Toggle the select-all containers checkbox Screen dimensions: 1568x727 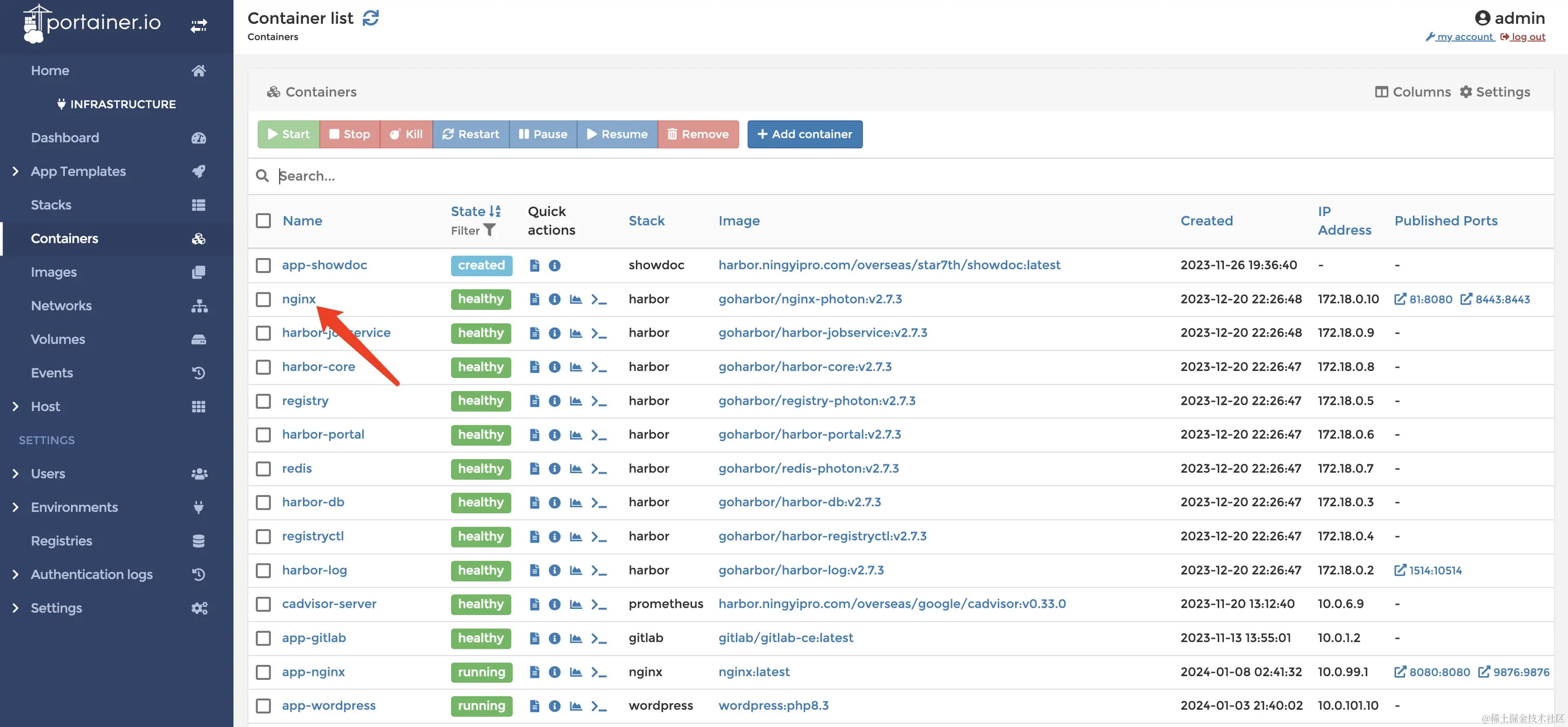pyautogui.click(x=263, y=221)
